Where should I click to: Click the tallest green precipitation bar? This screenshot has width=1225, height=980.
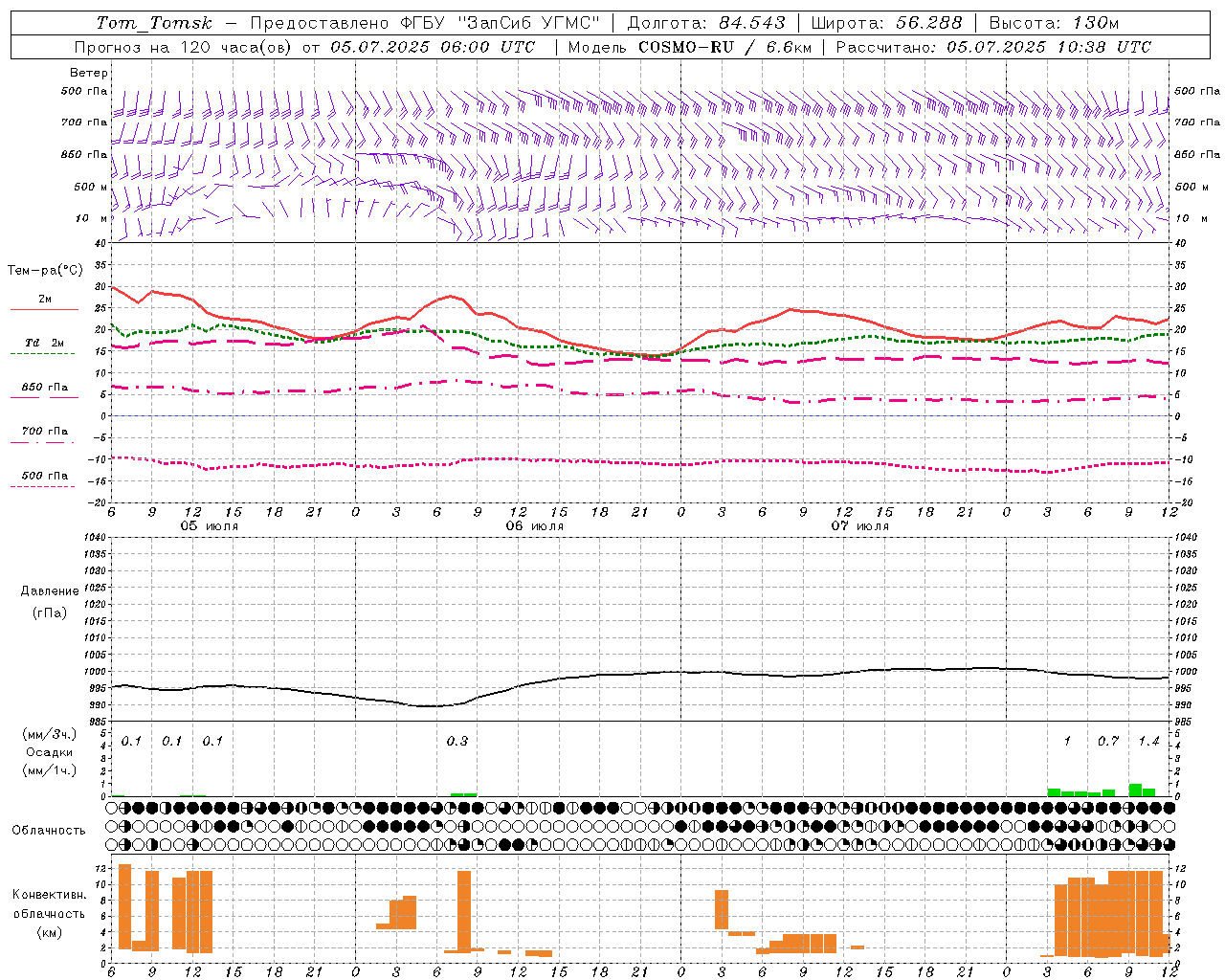tap(1135, 790)
